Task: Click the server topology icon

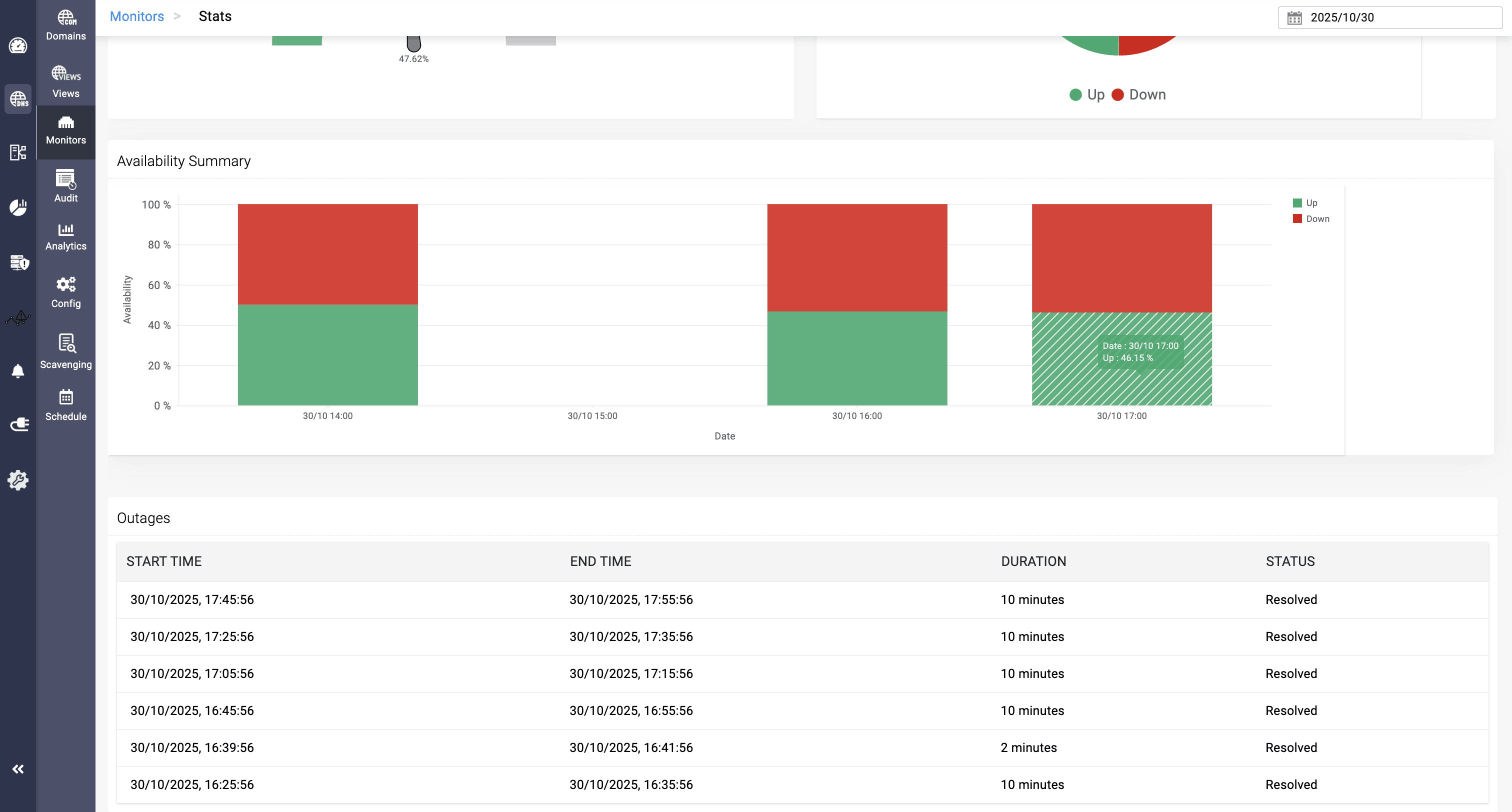Action: tap(17, 152)
